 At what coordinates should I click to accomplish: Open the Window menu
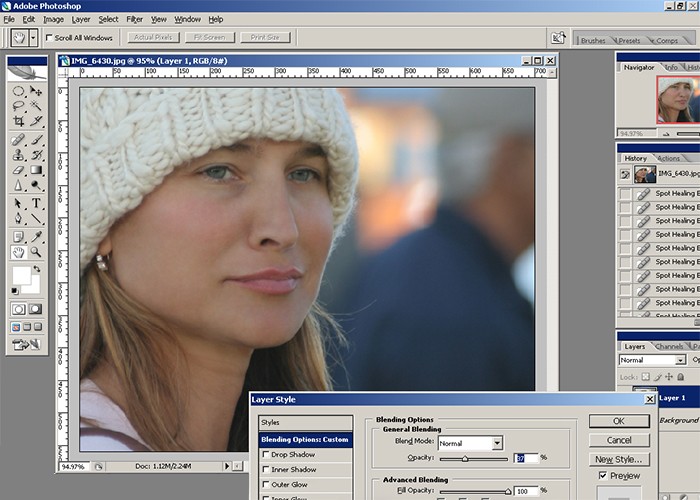pos(187,19)
